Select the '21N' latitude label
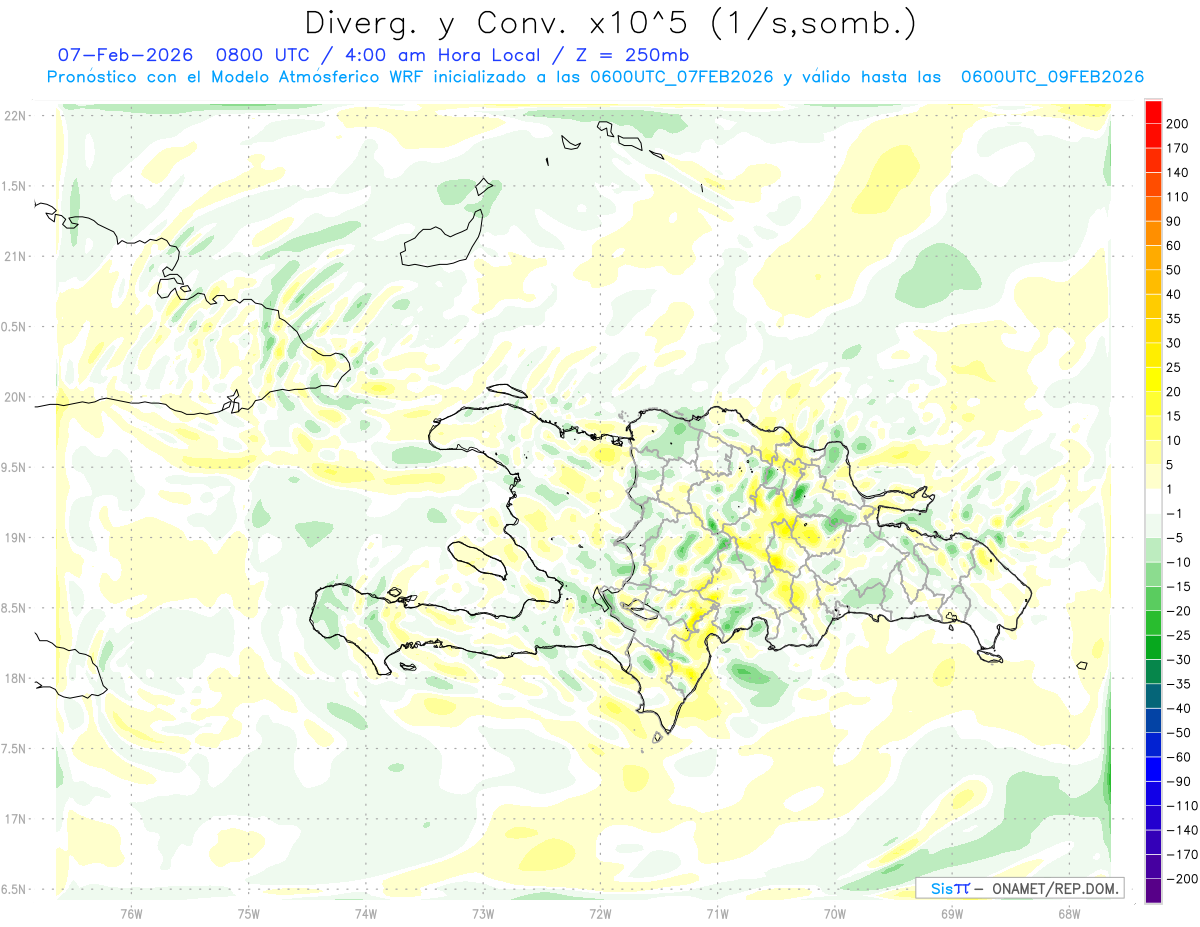The image size is (1200, 927). [x=14, y=256]
